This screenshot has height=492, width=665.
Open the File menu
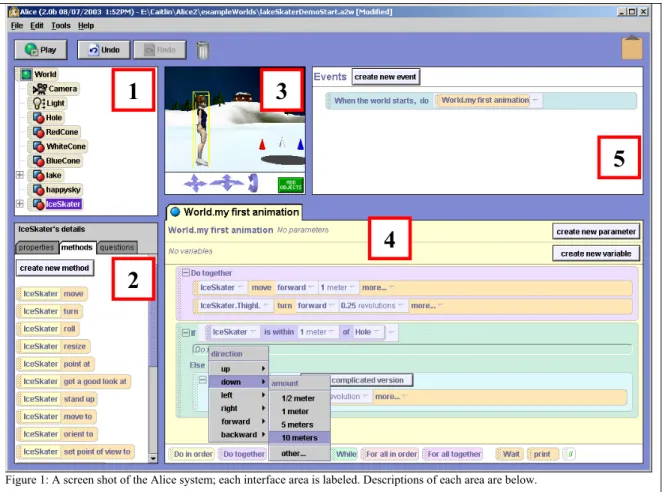tap(17, 25)
